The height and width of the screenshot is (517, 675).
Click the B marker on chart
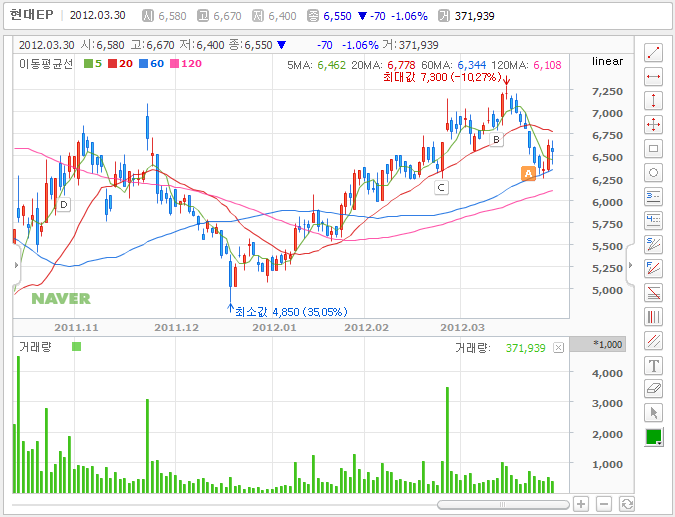pyautogui.click(x=496, y=139)
